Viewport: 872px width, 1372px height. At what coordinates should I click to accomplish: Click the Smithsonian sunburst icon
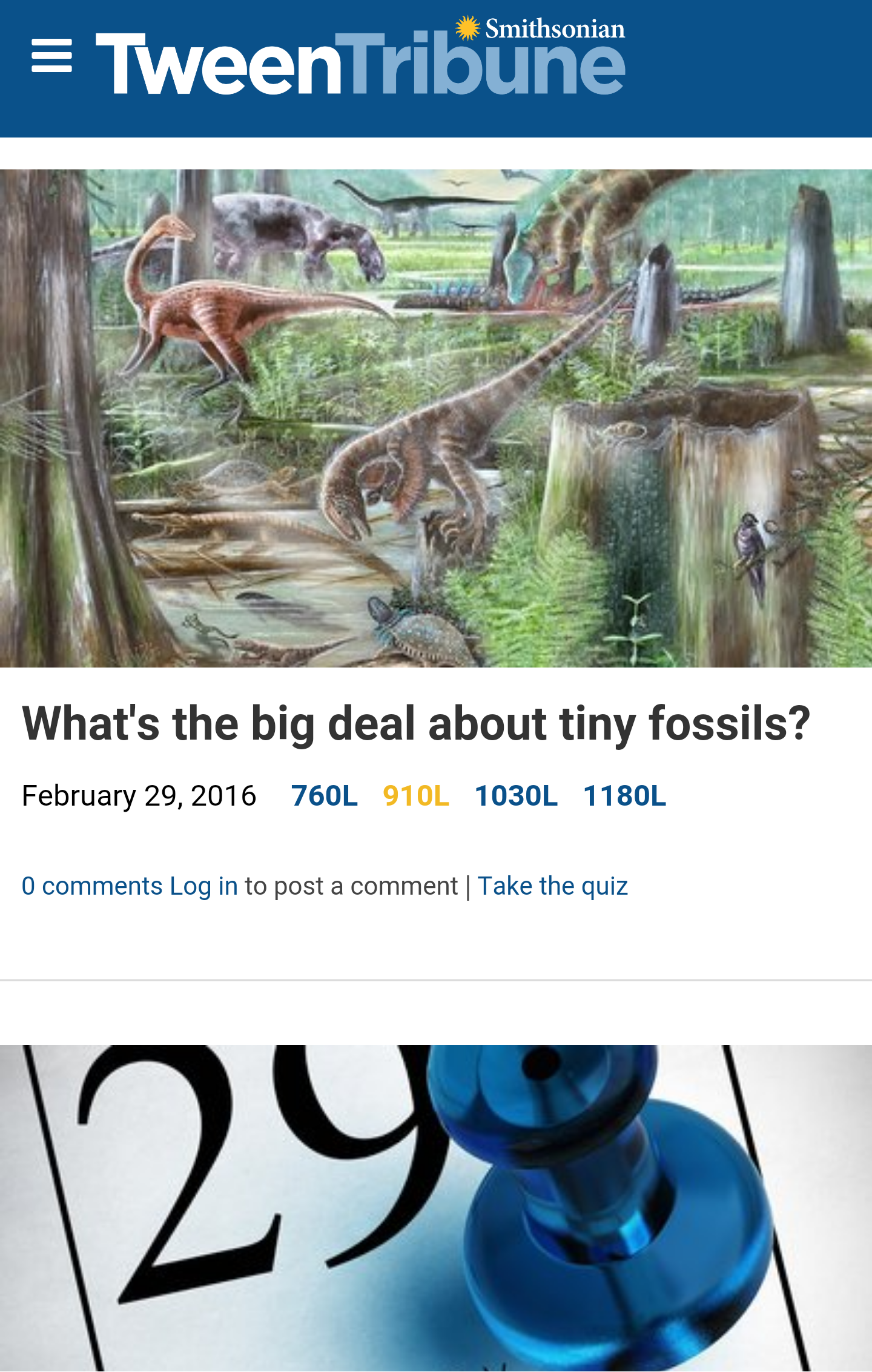click(x=467, y=28)
